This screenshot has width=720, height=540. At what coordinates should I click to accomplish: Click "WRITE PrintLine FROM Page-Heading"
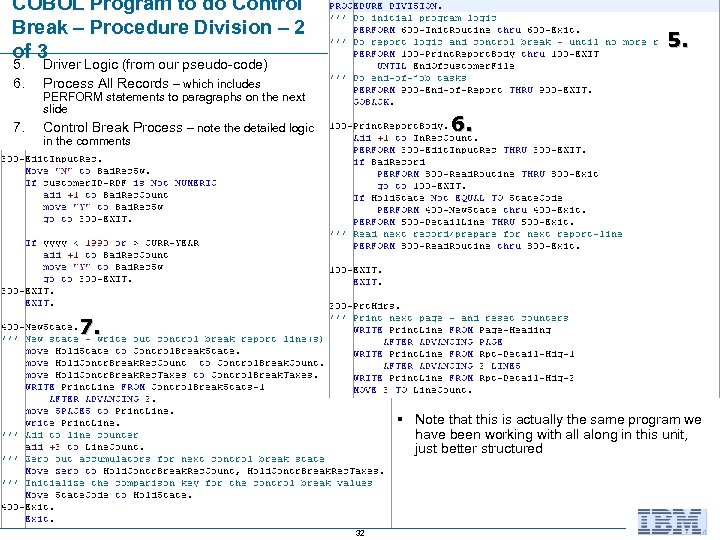(x=452, y=330)
